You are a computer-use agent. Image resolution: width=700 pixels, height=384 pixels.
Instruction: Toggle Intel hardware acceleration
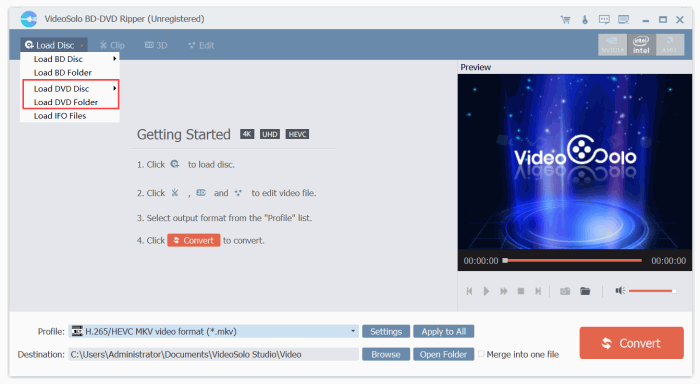pos(641,45)
